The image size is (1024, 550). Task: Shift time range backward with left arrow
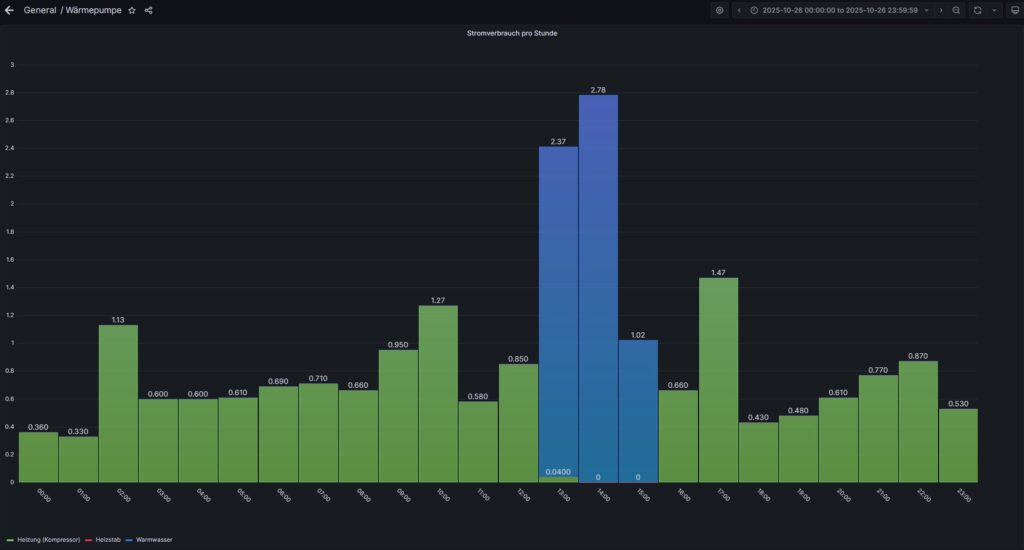[739, 10]
